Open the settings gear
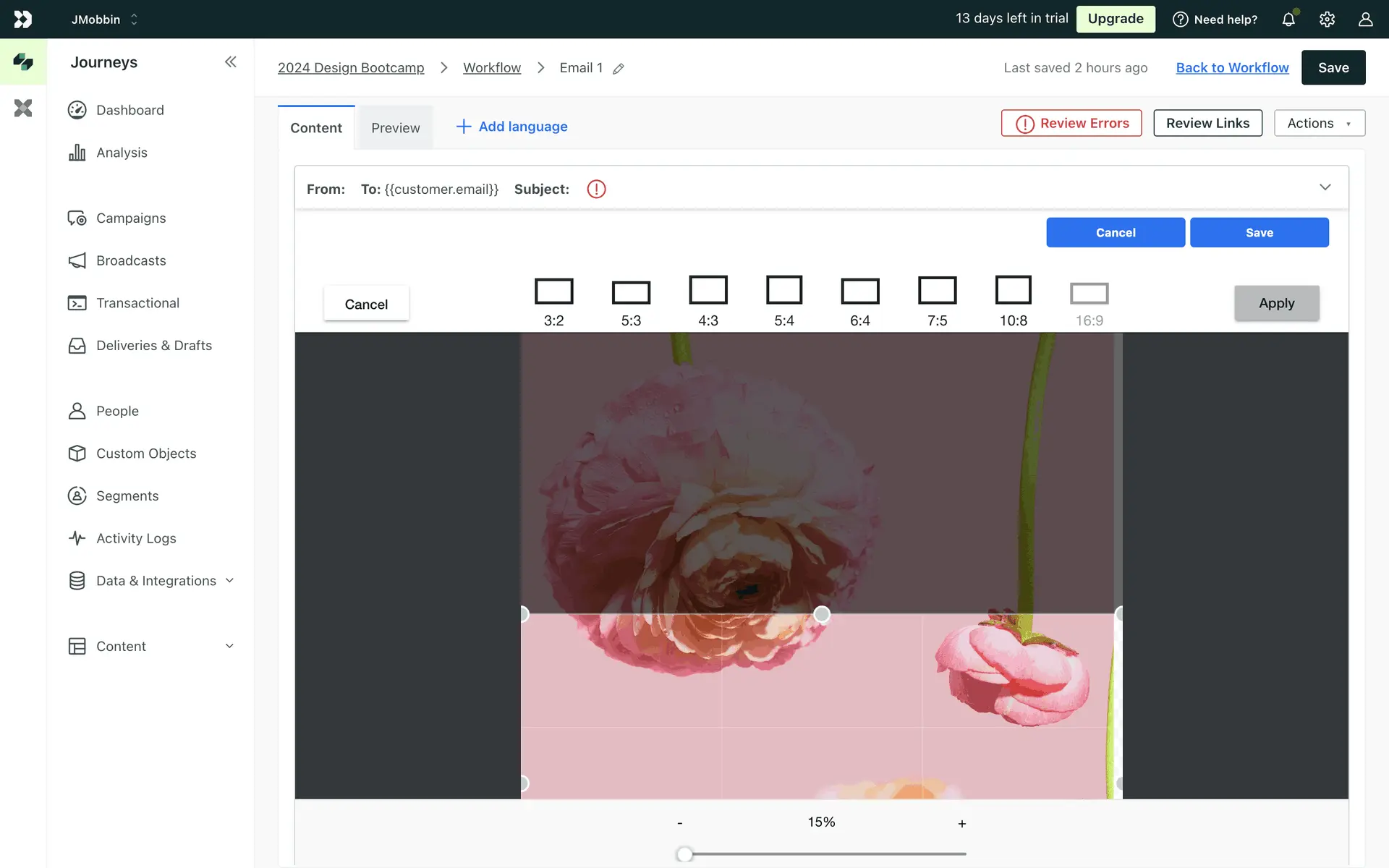The image size is (1389, 868). [x=1327, y=20]
